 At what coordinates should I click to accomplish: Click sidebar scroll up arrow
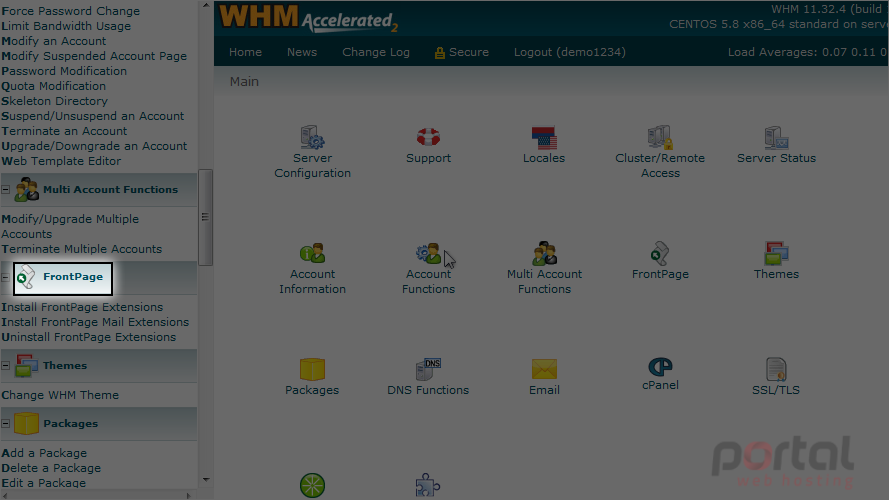click(x=206, y=5)
